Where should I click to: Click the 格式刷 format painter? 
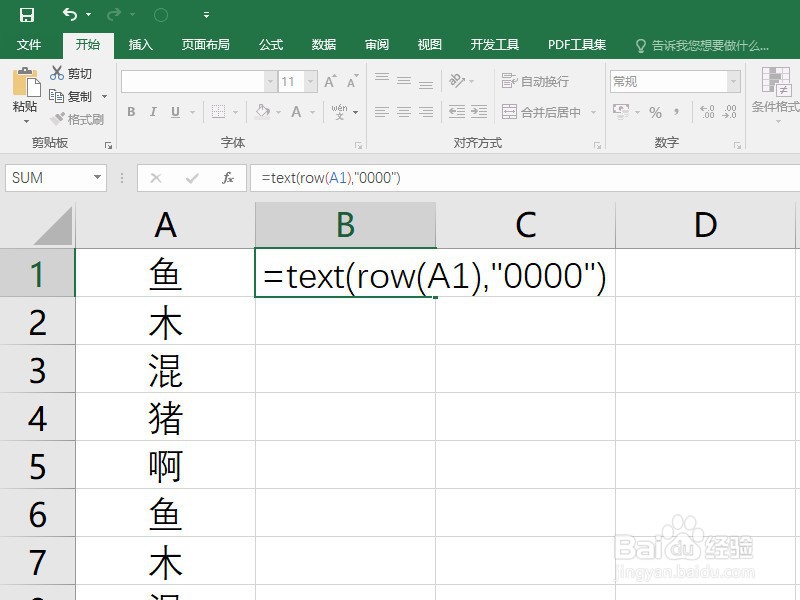tap(78, 119)
